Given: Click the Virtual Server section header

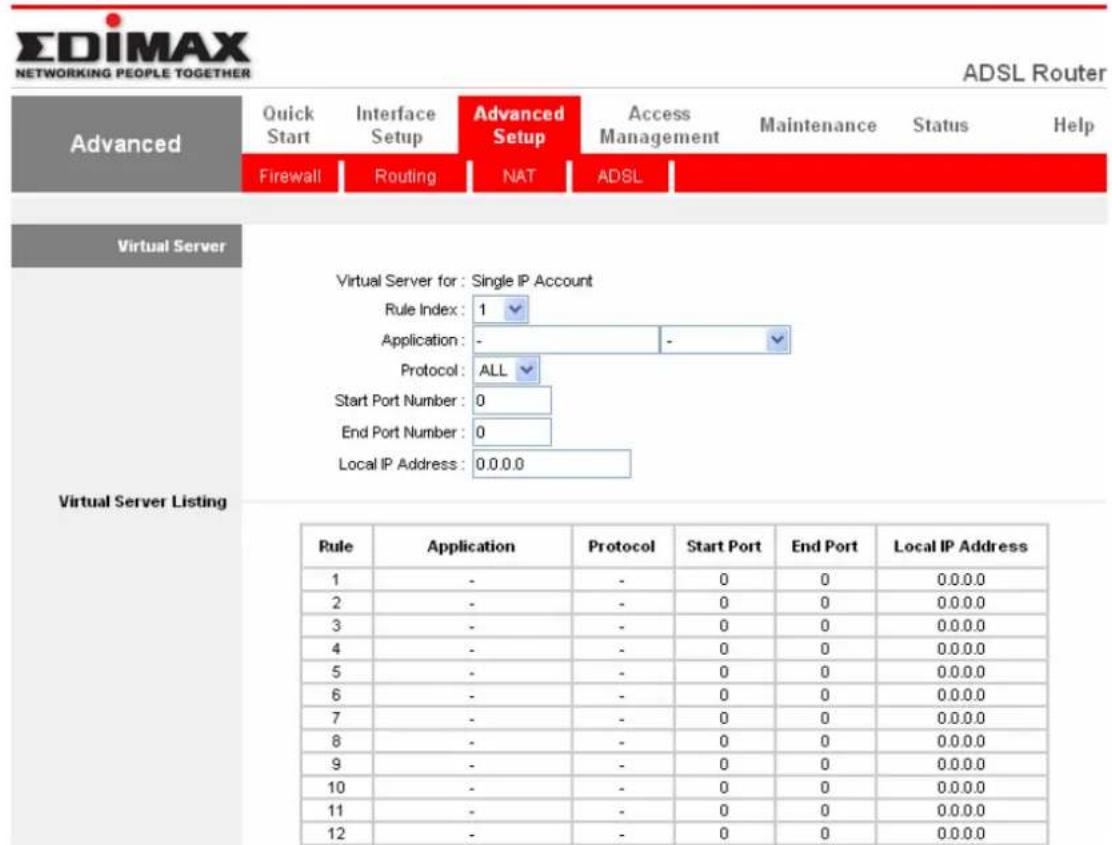Looking at the screenshot, I should [x=126, y=246].
